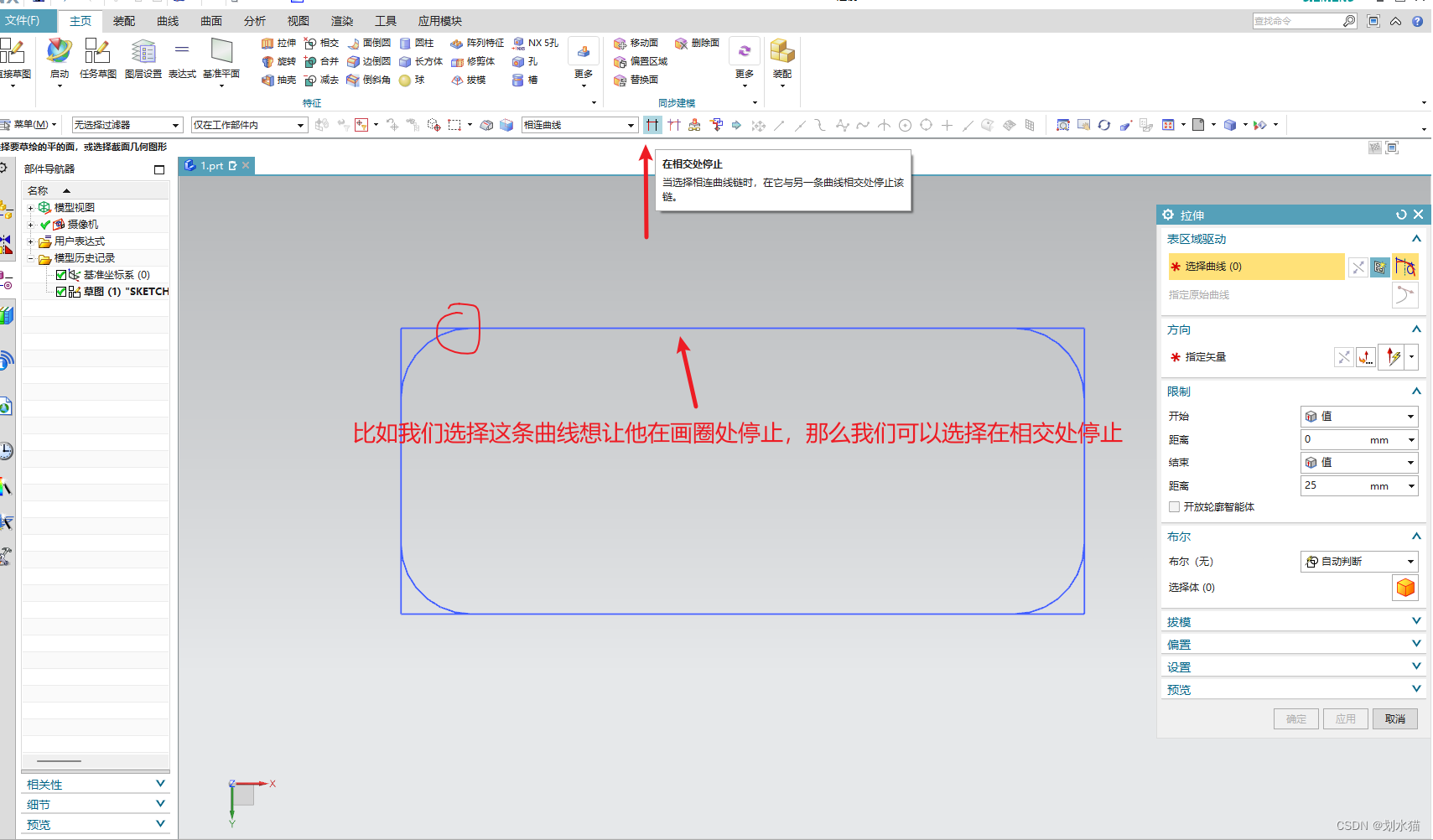Collapse the 限制 section in the dialog

[1416, 391]
